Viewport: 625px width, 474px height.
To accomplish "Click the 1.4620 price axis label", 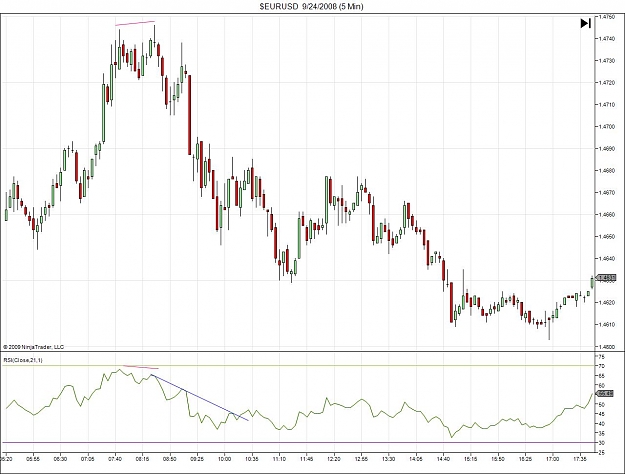I will 607,303.
